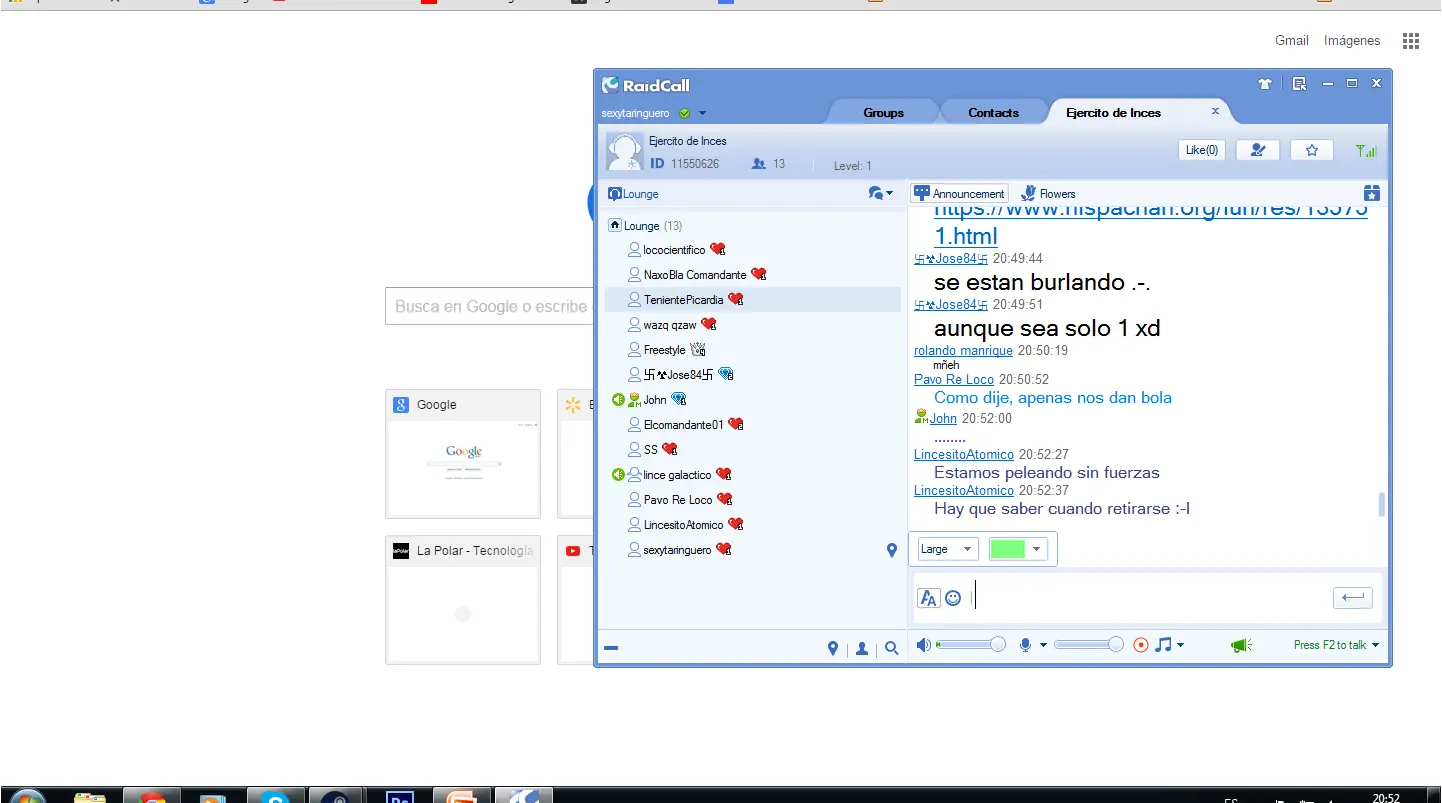This screenshot has width=1442, height=803.
Task: Send message with the enter arrow button
Action: point(1353,598)
